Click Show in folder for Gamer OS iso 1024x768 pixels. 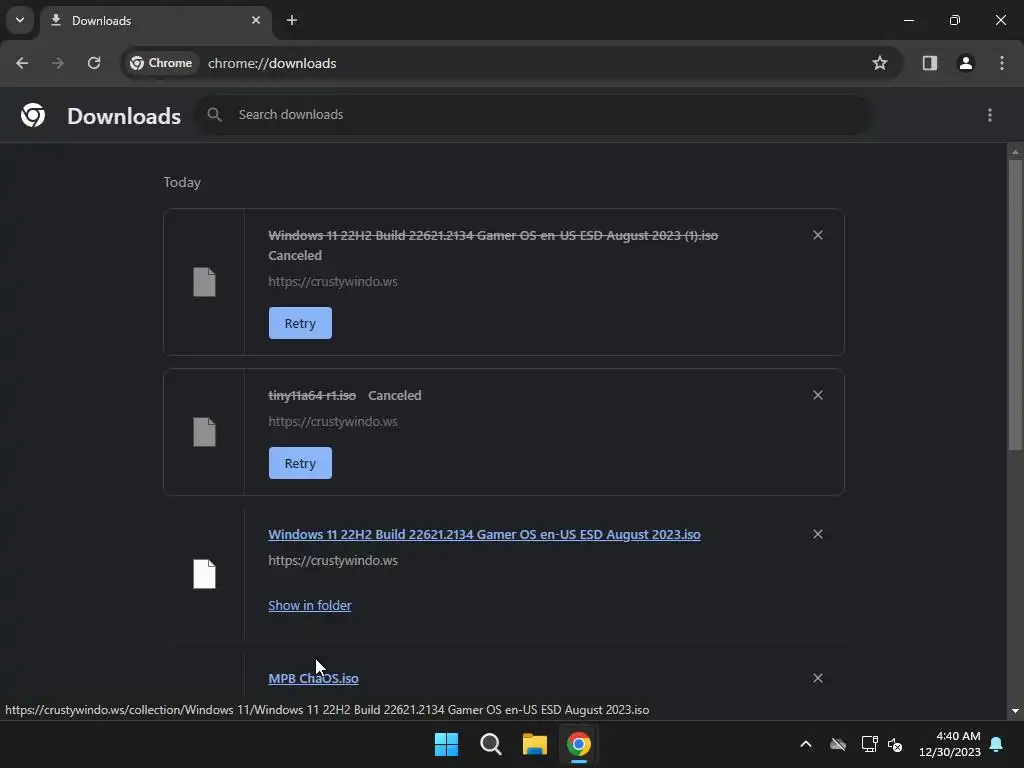pos(310,605)
